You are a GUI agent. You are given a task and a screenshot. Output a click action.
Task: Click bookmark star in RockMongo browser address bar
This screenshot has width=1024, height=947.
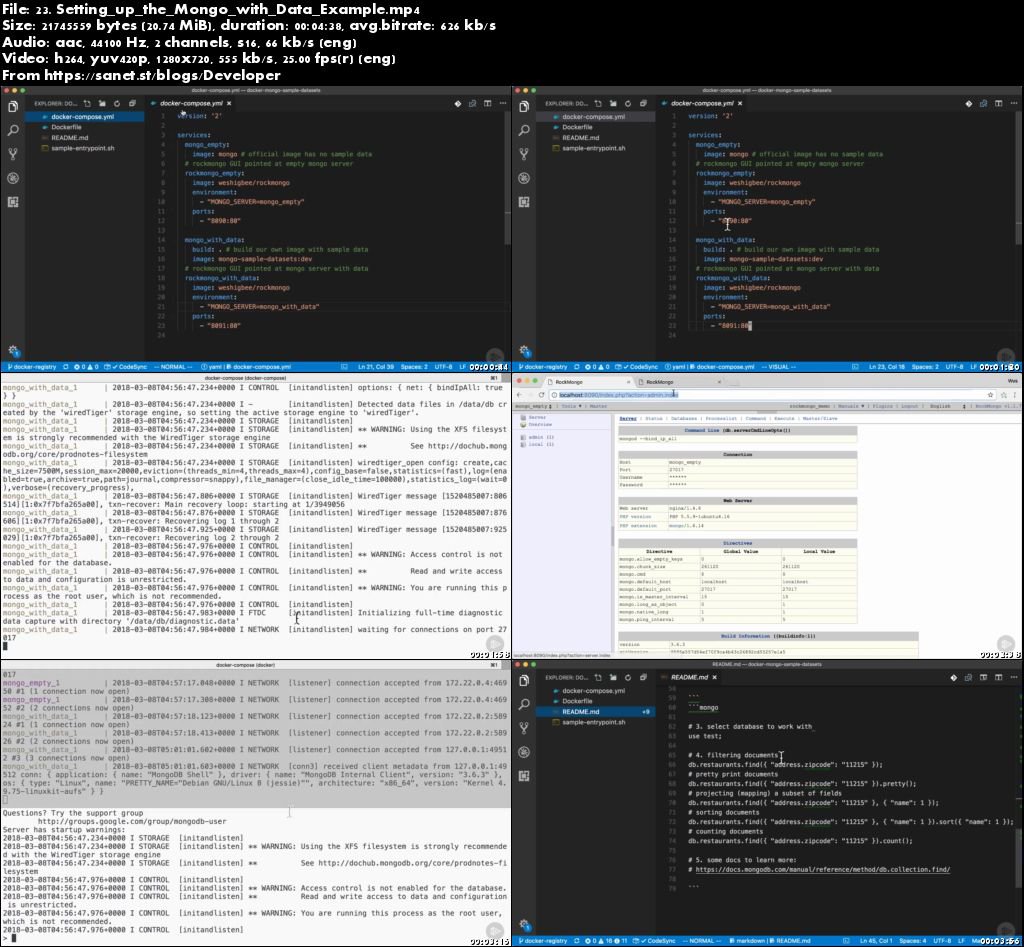click(991, 395)
